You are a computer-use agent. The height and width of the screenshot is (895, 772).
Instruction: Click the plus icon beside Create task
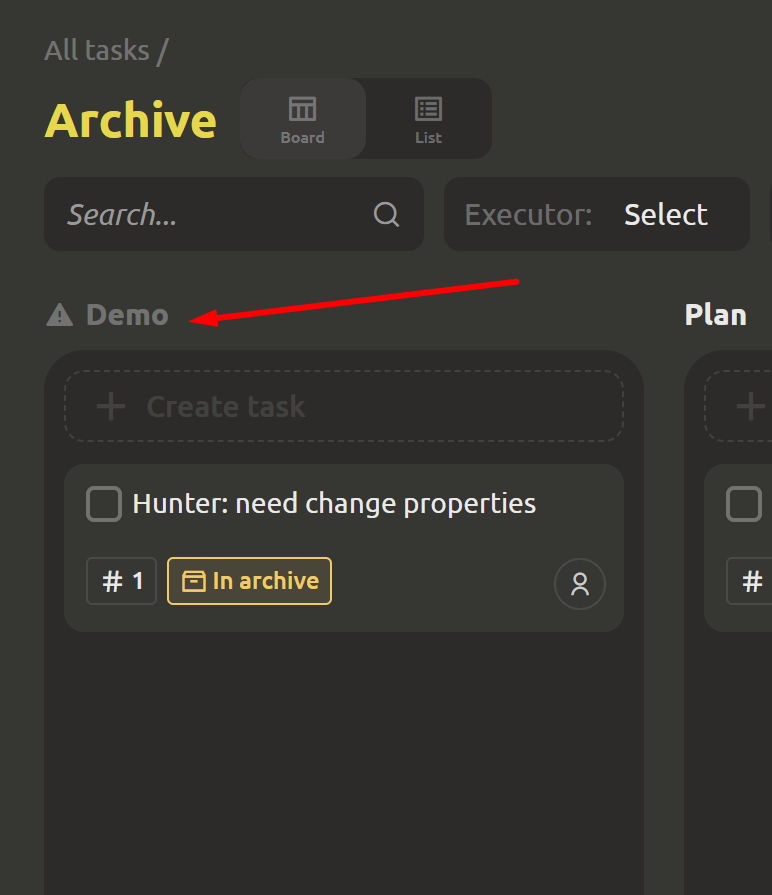111,406
